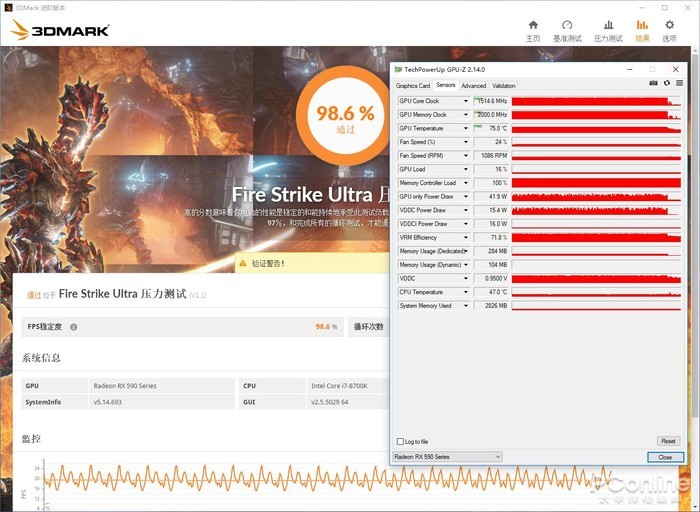Click the GPU-Z refresh icon
This screenshot has height=512, width=700.
click(x=667, y=83)
